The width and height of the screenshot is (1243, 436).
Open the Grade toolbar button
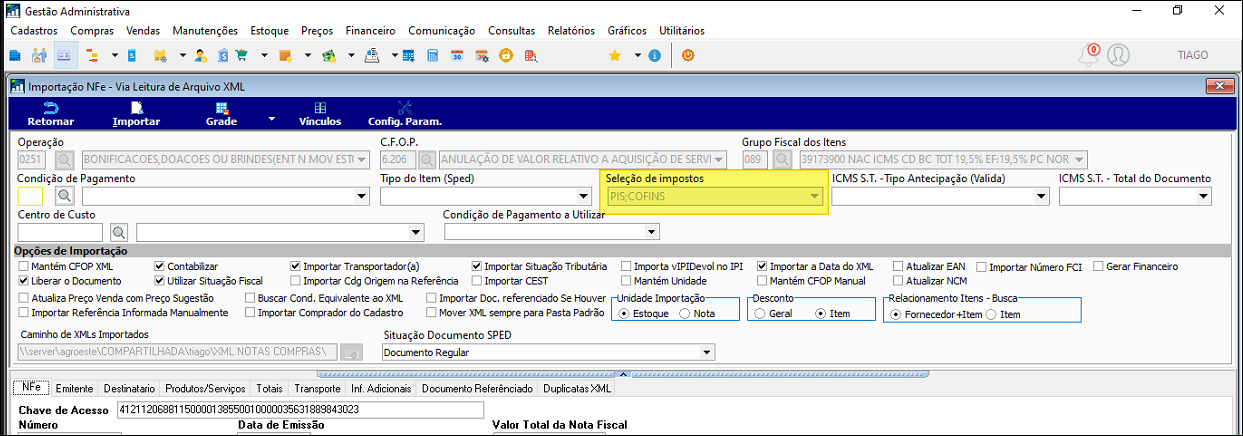[x=221, y=113]
